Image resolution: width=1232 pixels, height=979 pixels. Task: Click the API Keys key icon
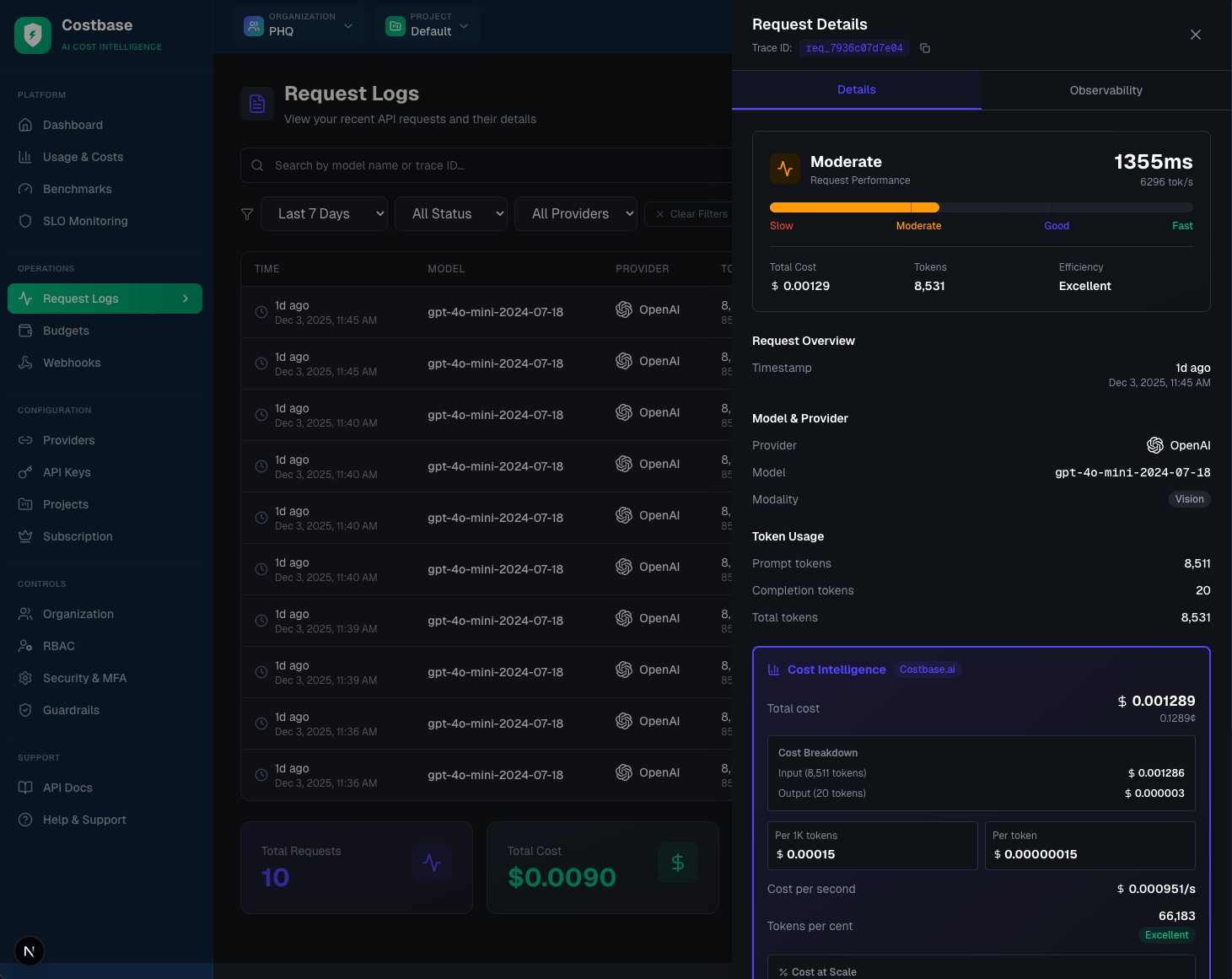click(25, 472)
